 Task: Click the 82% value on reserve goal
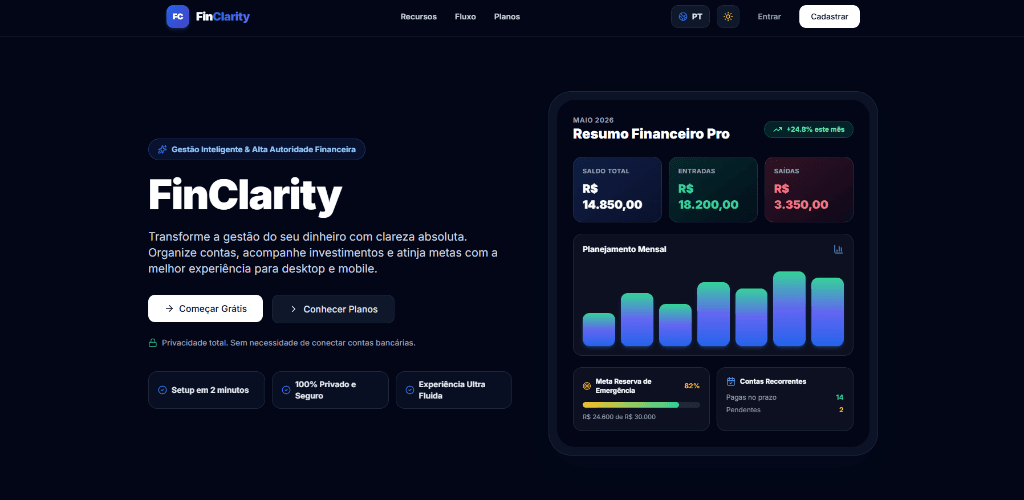pyautogui.click(x=692, y=386)
